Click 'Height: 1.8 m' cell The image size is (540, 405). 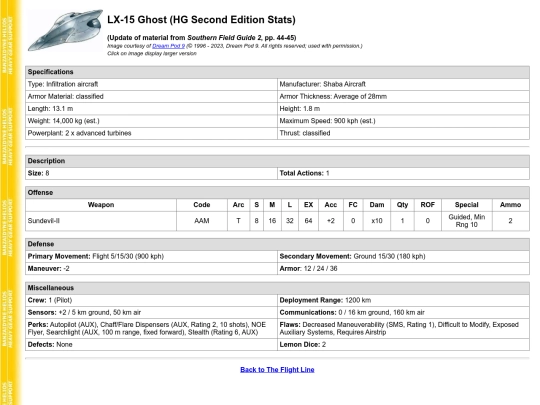403,109
